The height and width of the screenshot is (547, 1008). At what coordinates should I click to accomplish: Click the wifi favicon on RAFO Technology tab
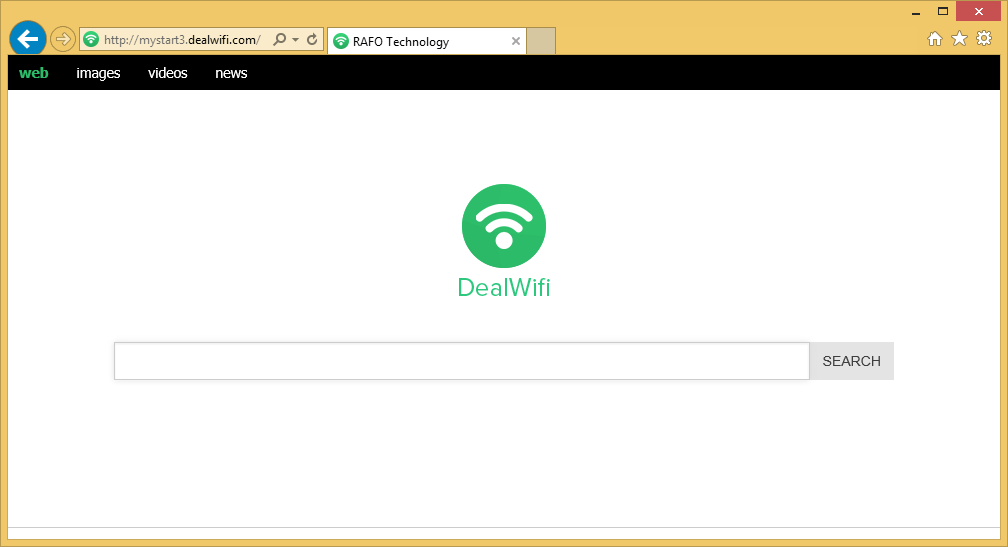point(341,42)
